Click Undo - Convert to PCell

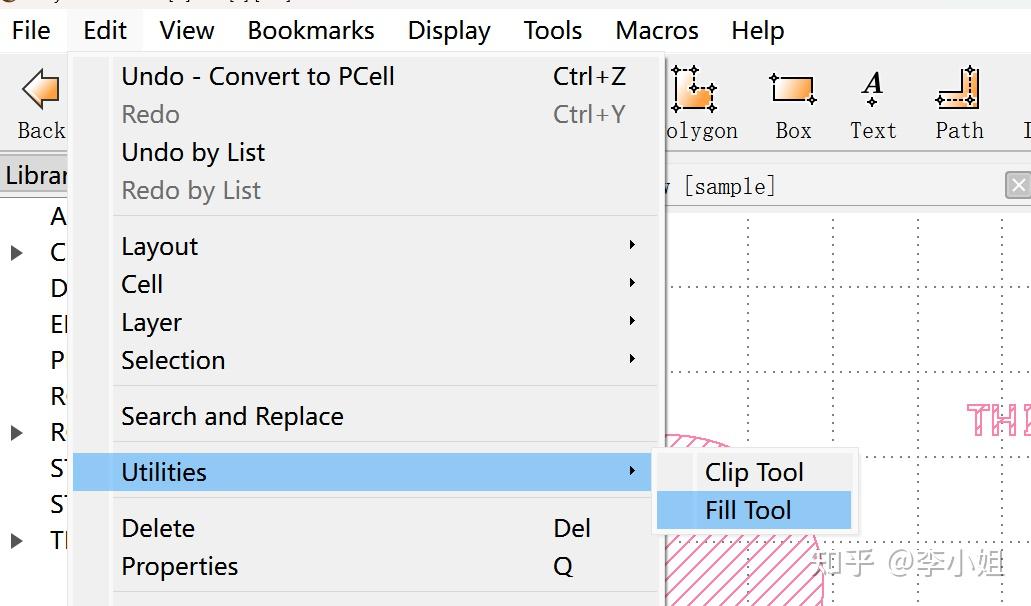258,76
